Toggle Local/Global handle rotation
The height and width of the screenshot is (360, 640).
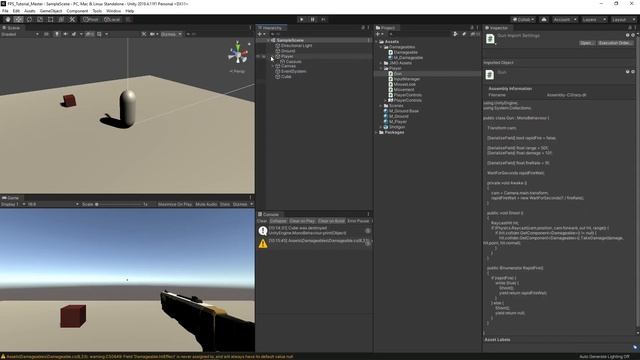112,20
